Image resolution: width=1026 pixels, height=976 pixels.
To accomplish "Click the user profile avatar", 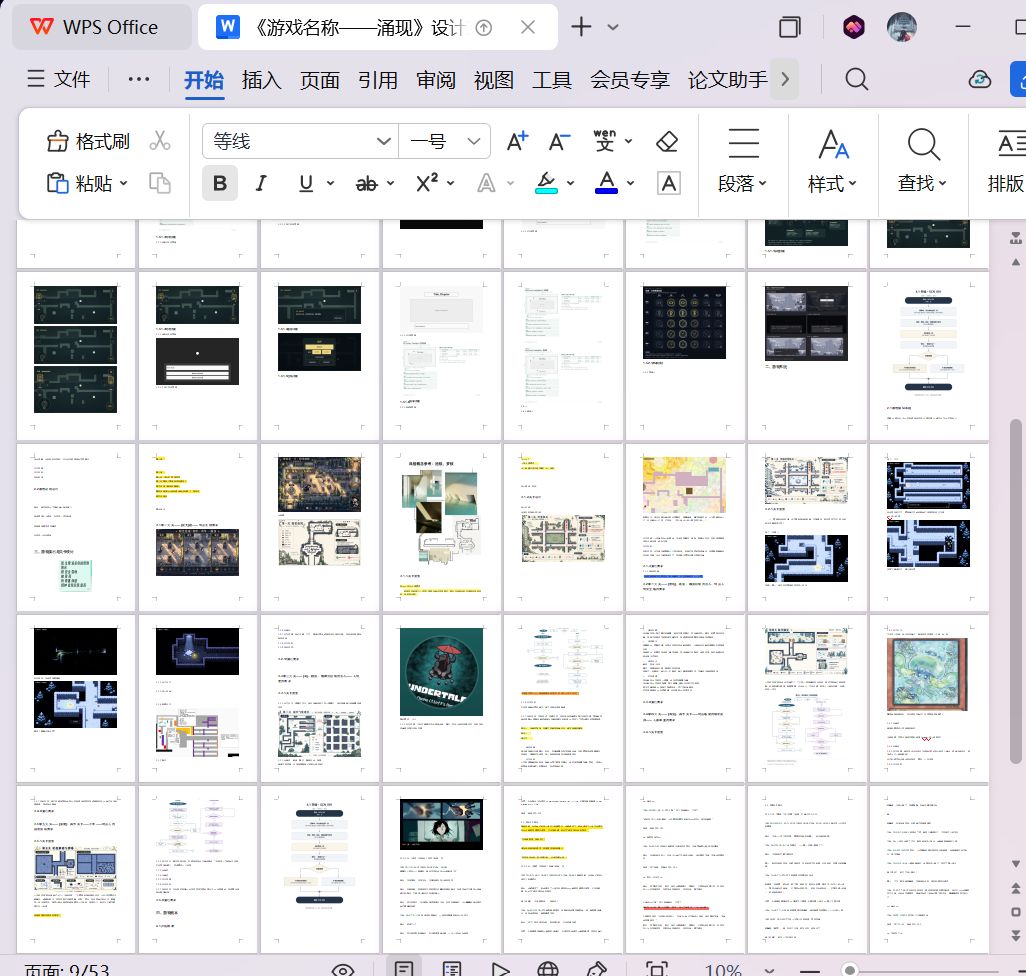I will coord(902,27).
